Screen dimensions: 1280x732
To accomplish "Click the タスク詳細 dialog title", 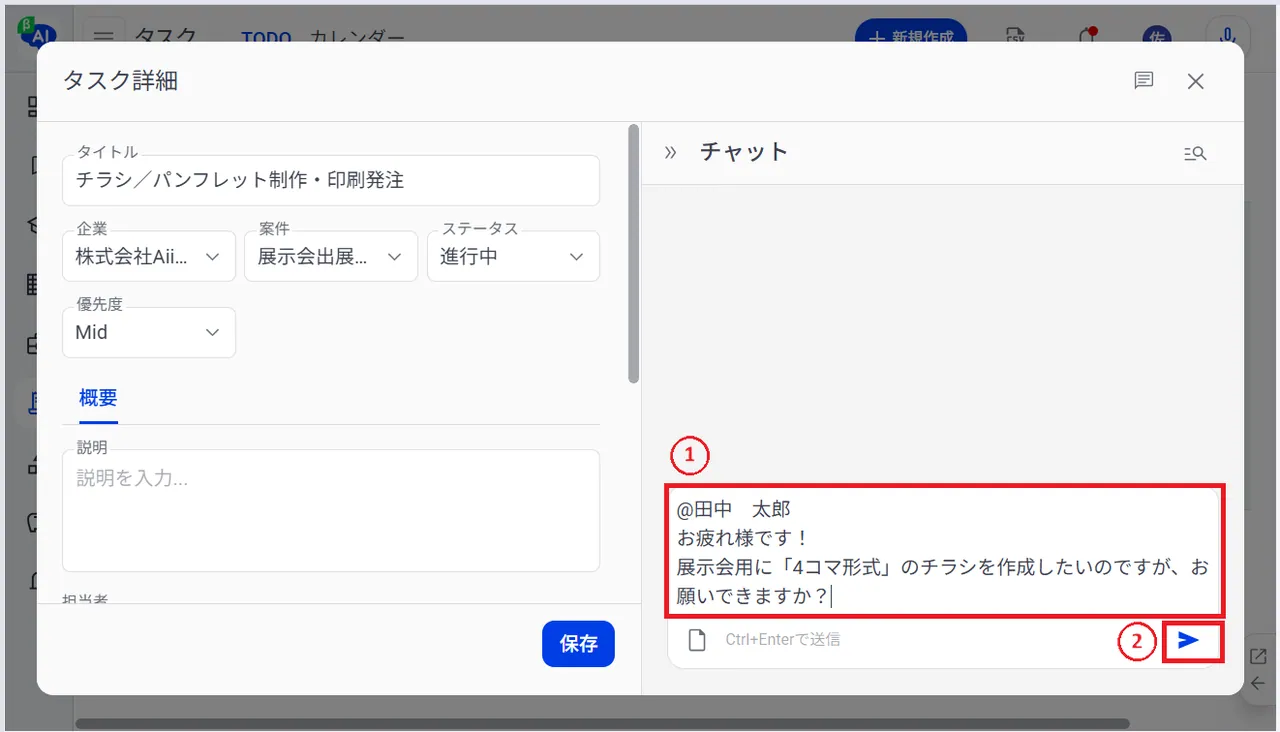I will [x=120, y=81].
